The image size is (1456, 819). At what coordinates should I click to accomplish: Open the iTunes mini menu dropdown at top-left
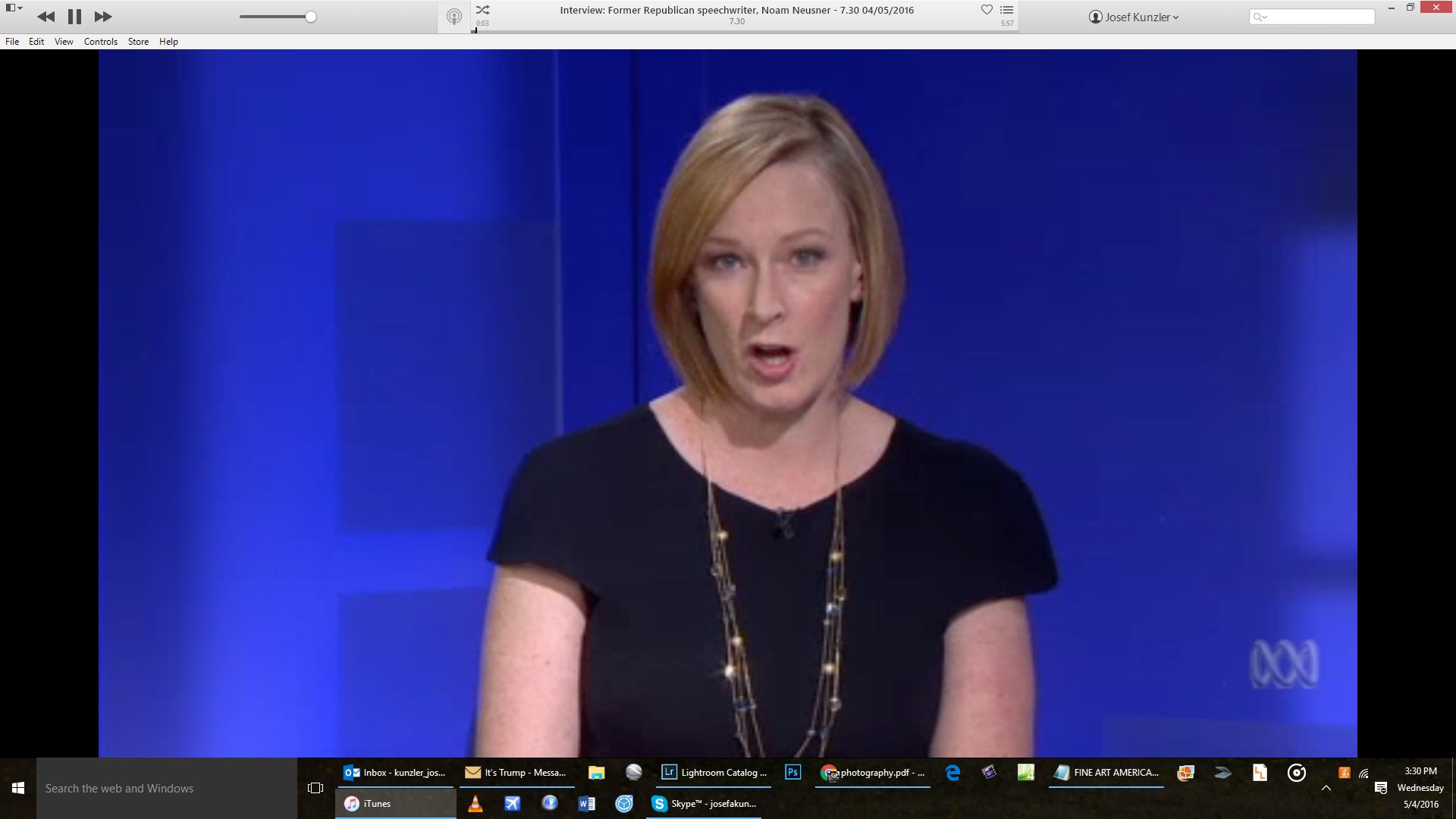click(14, 8)
